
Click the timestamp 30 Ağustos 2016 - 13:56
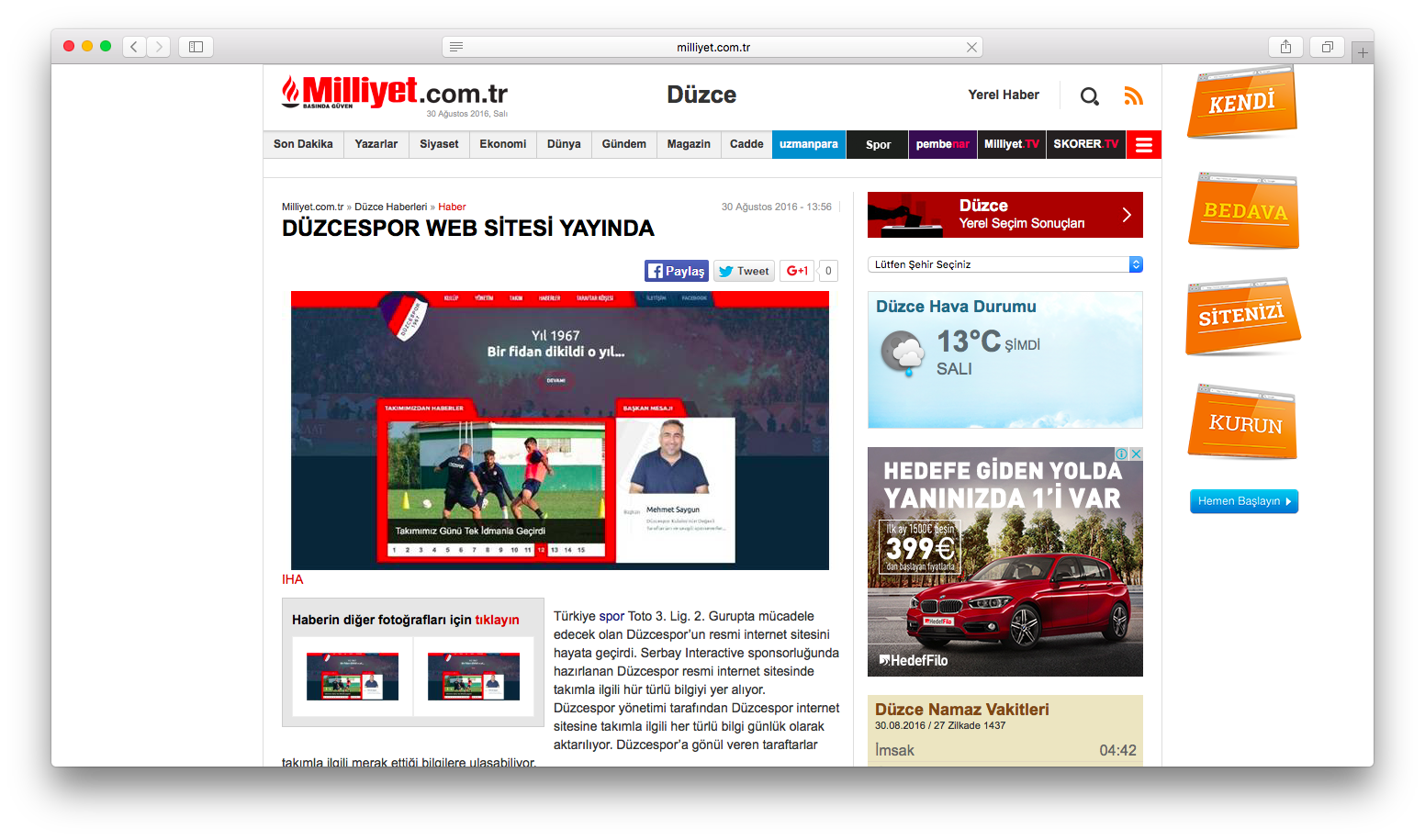(777, 207)
